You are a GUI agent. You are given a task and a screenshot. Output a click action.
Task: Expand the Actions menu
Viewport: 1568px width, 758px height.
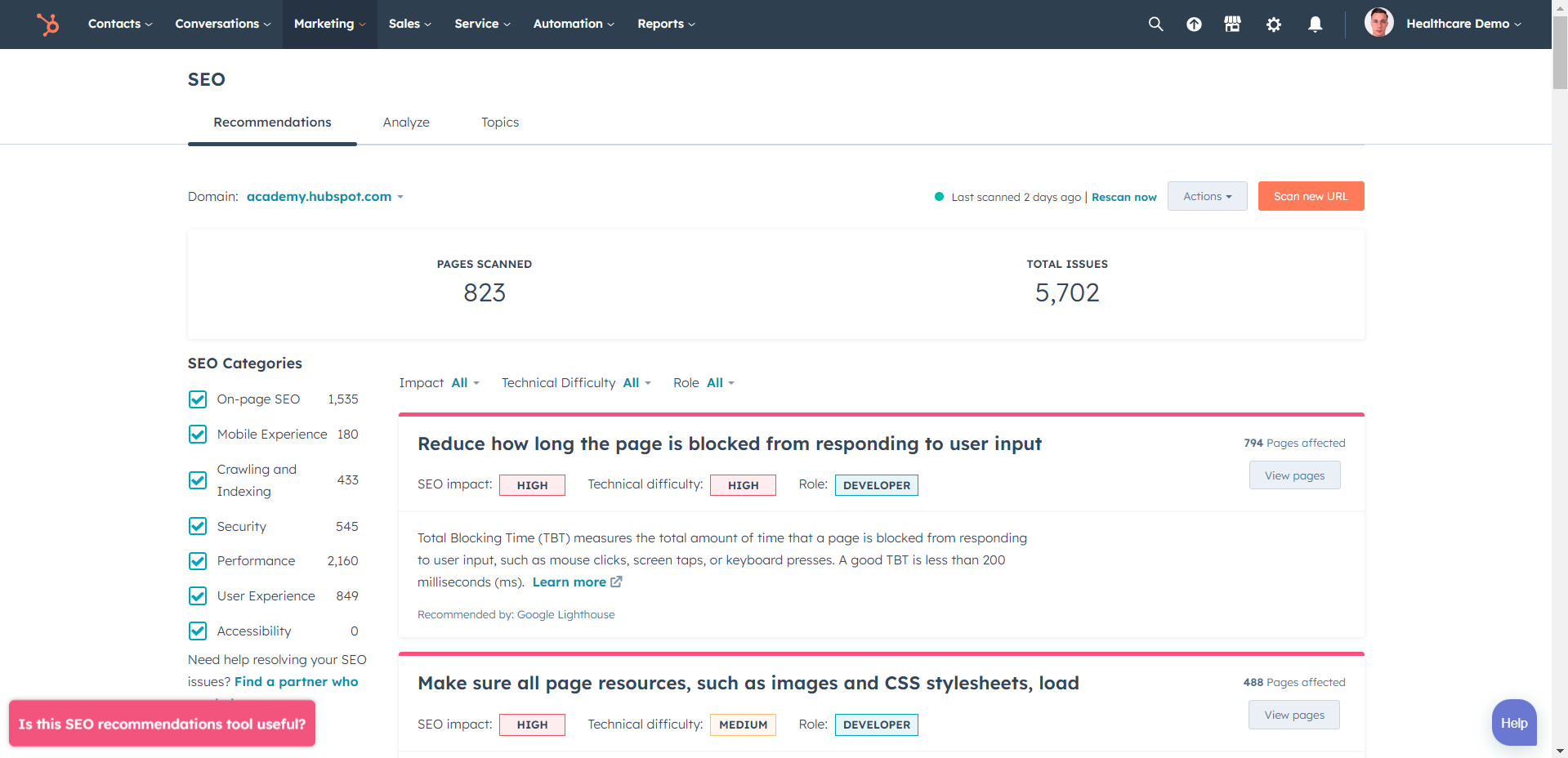[x=1207, y=196]
